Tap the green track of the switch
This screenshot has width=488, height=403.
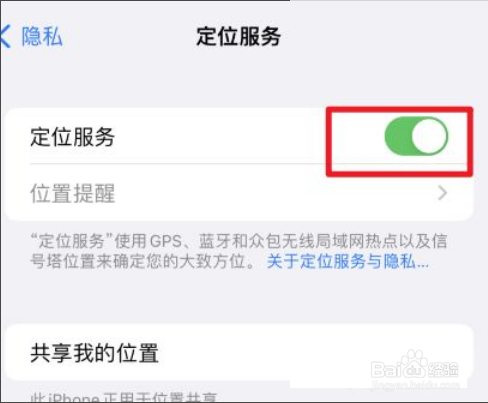click(x=398, y=136)
